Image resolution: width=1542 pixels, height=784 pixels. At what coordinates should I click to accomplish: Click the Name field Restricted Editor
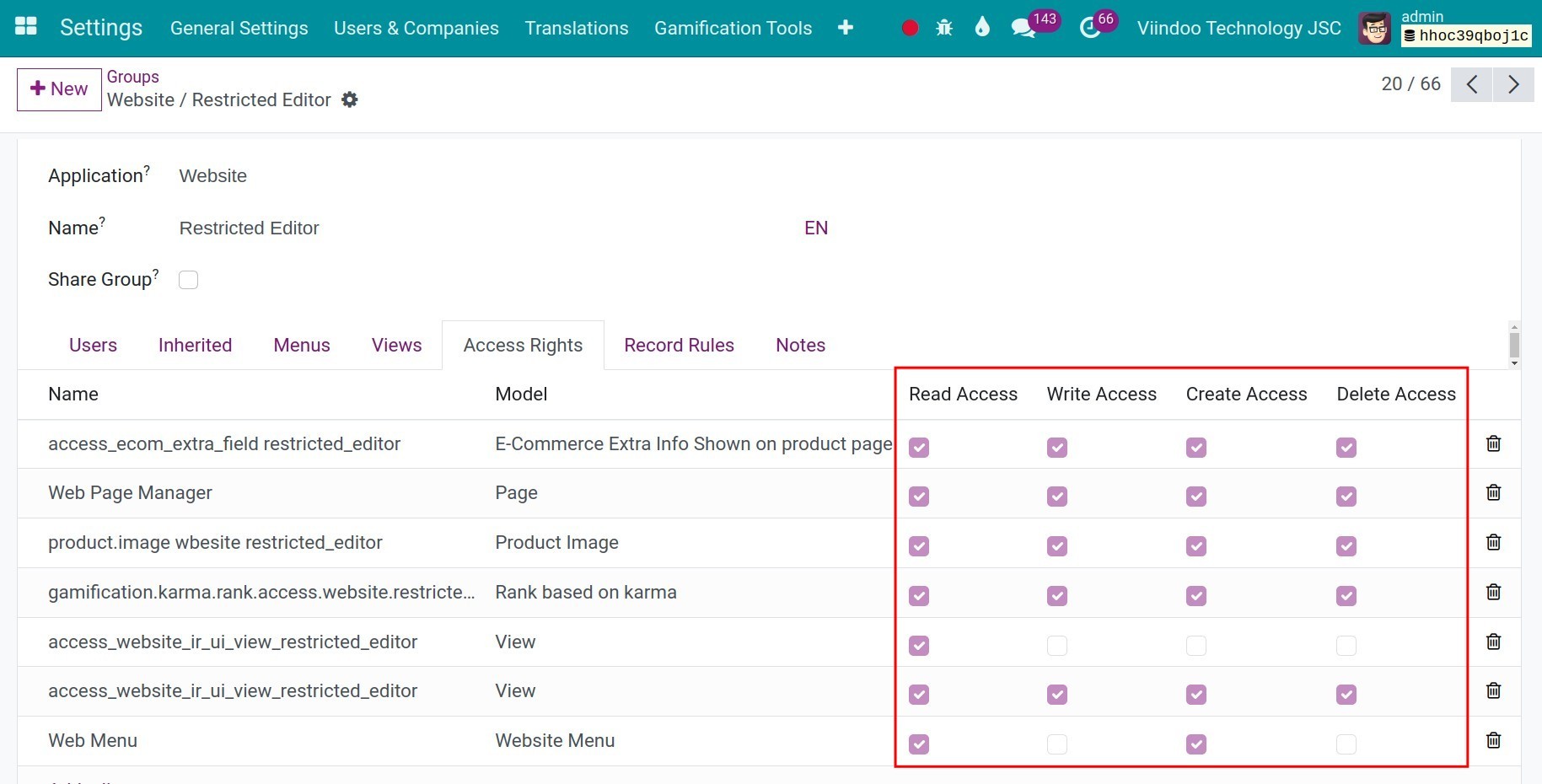249,228
